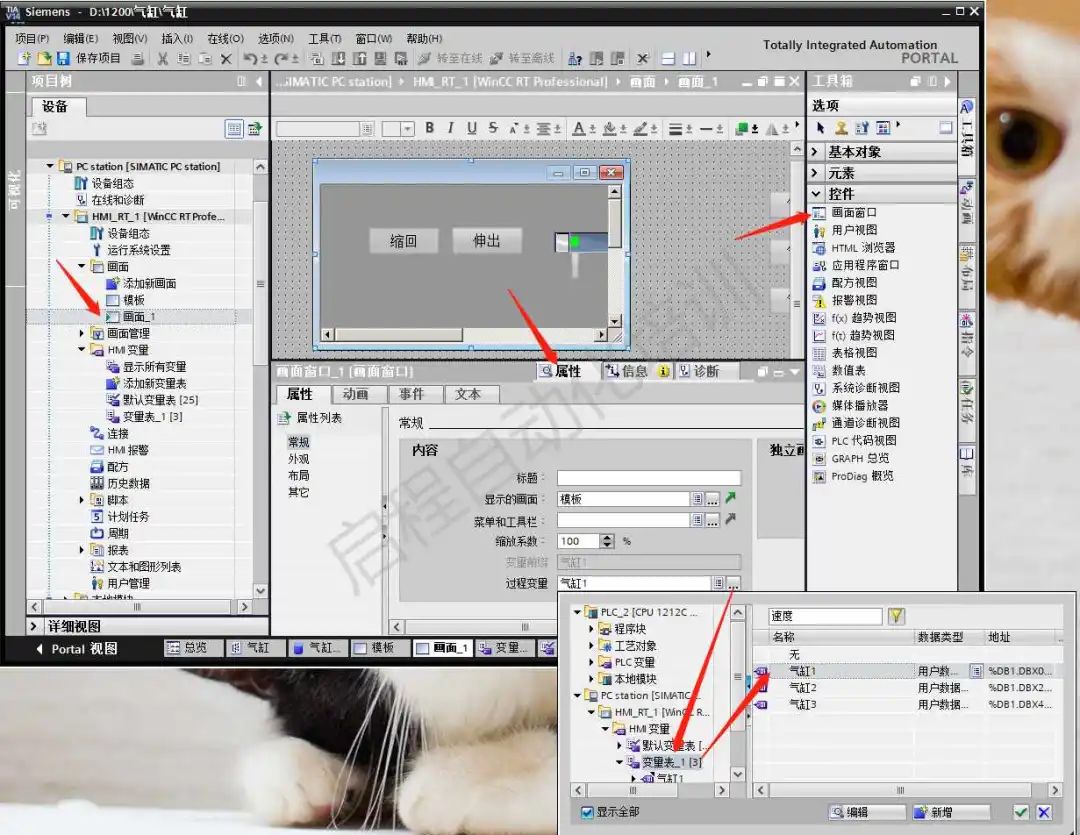Click the font color A icon

point(579,127)
